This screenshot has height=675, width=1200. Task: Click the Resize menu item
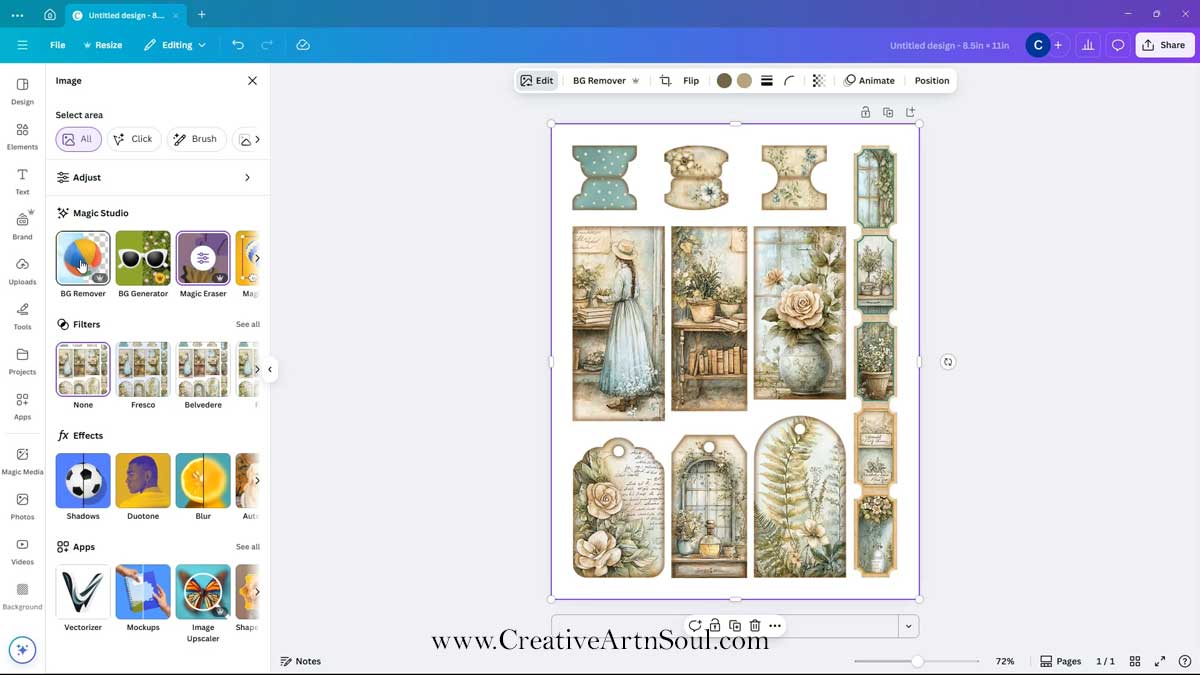pos(103,45)
